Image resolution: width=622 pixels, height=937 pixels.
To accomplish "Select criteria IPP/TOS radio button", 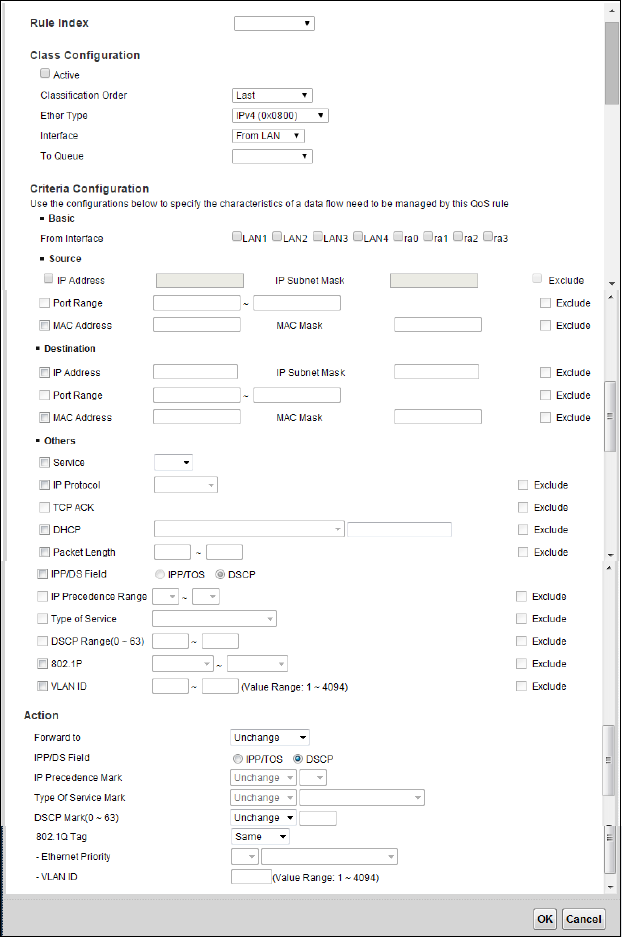I will point(160,574).
